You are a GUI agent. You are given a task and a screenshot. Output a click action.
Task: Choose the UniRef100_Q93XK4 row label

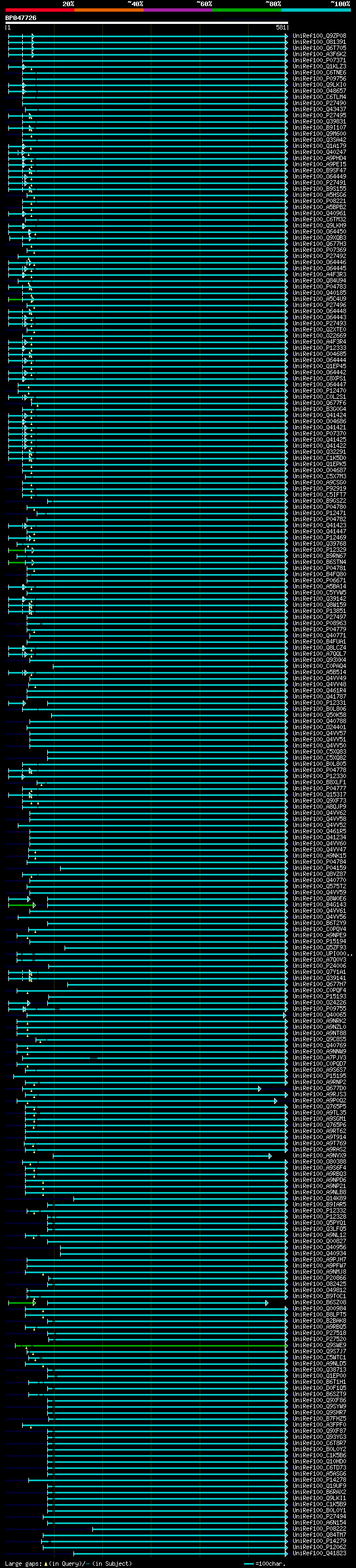point(319,660)
